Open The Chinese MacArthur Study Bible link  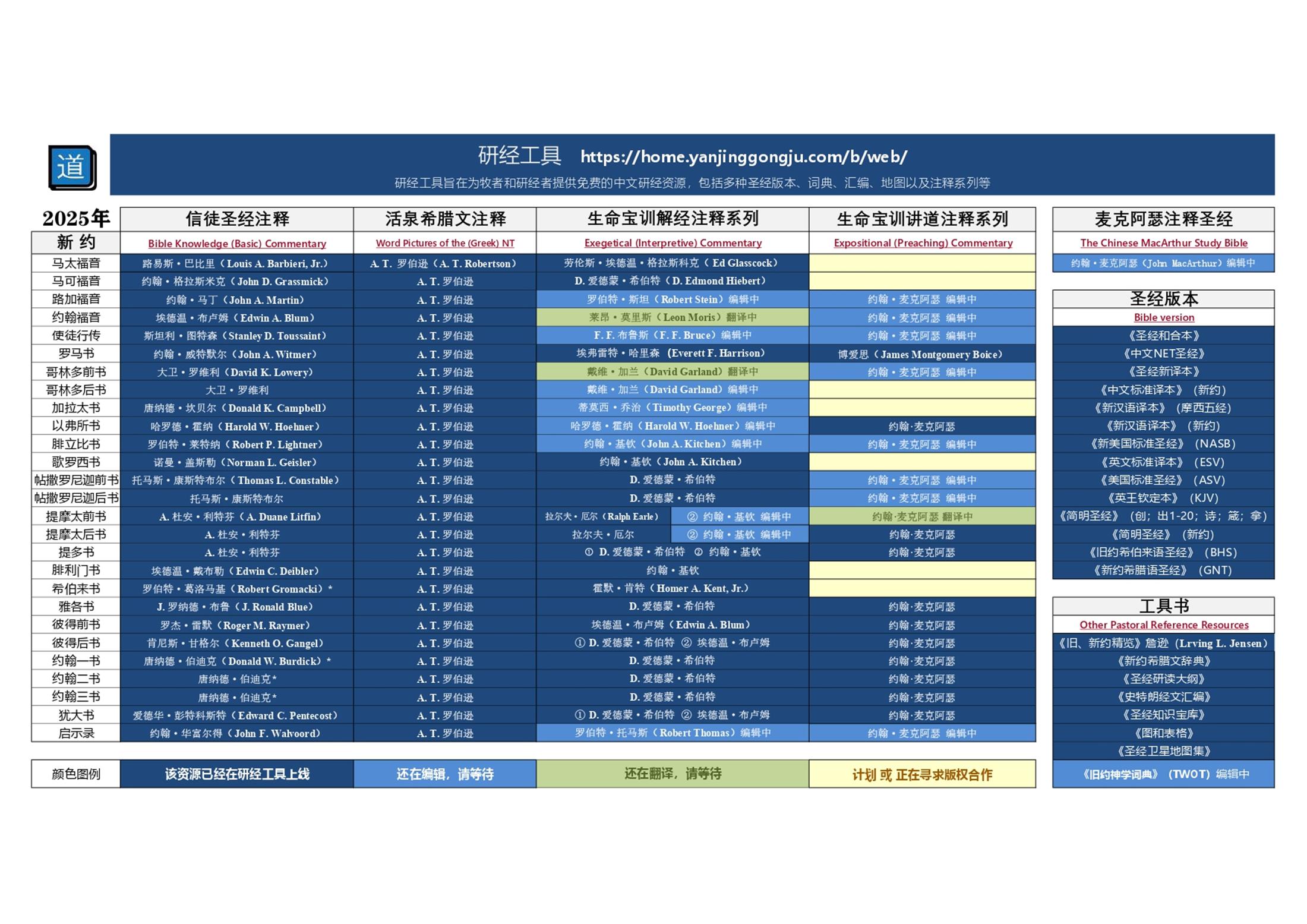click(1163, 243)
